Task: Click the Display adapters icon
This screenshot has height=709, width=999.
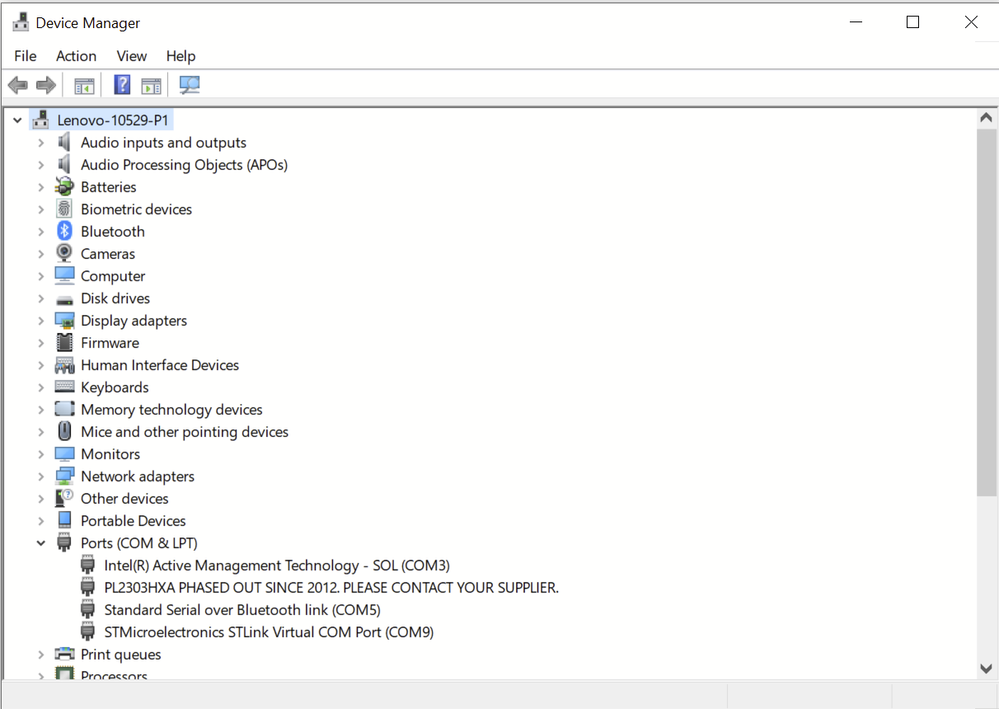Action: (x=64, y=320)
